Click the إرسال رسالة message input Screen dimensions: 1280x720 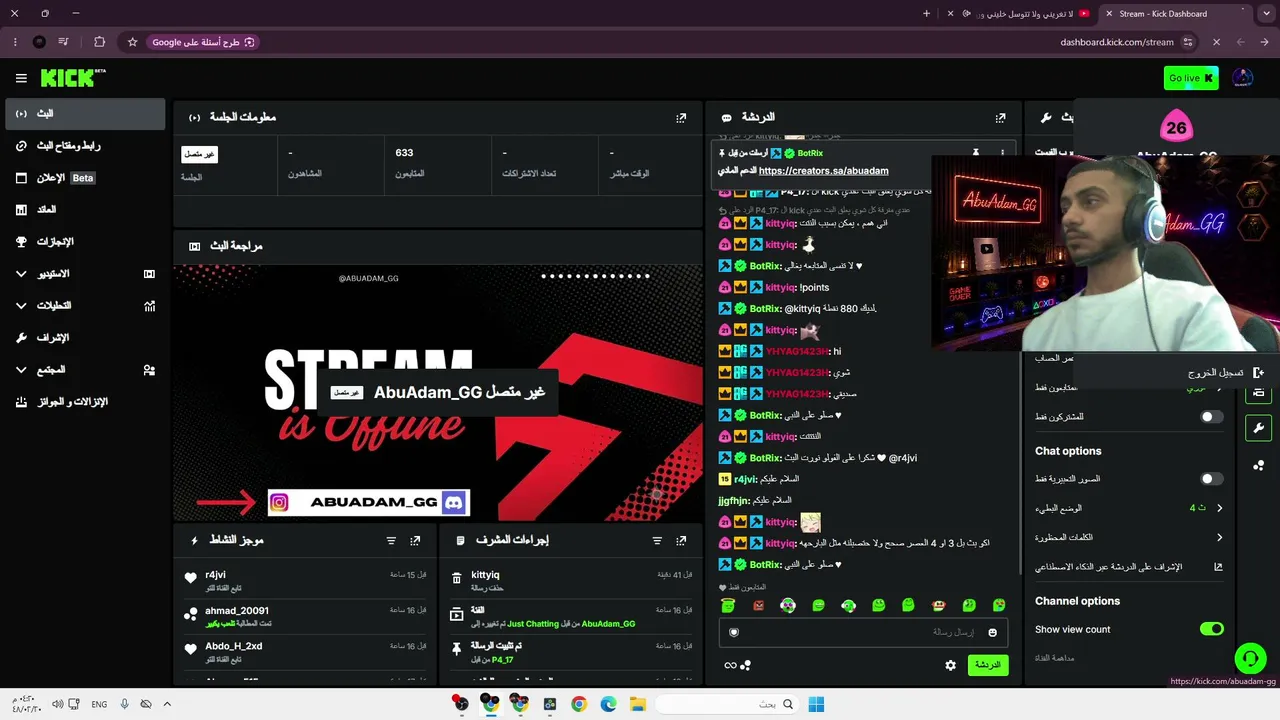point(865,632)
